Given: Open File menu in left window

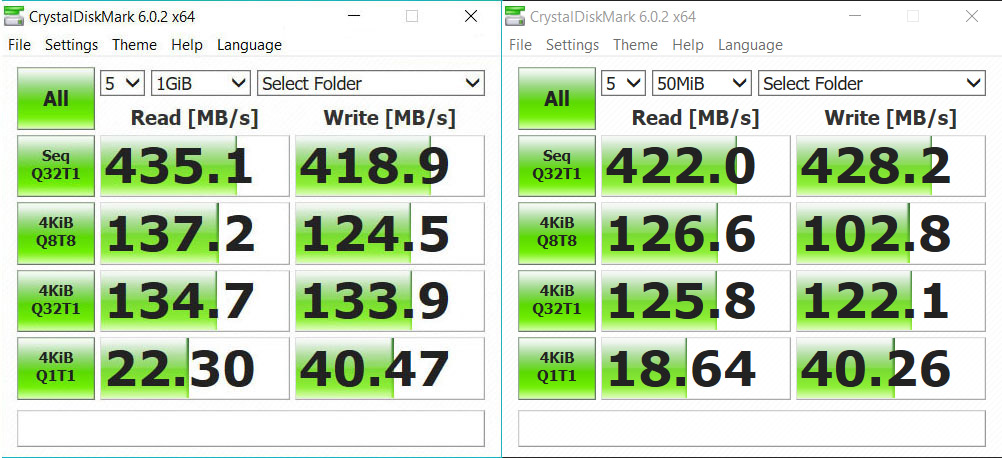Looking at the screenshot, I should [19, 45].
